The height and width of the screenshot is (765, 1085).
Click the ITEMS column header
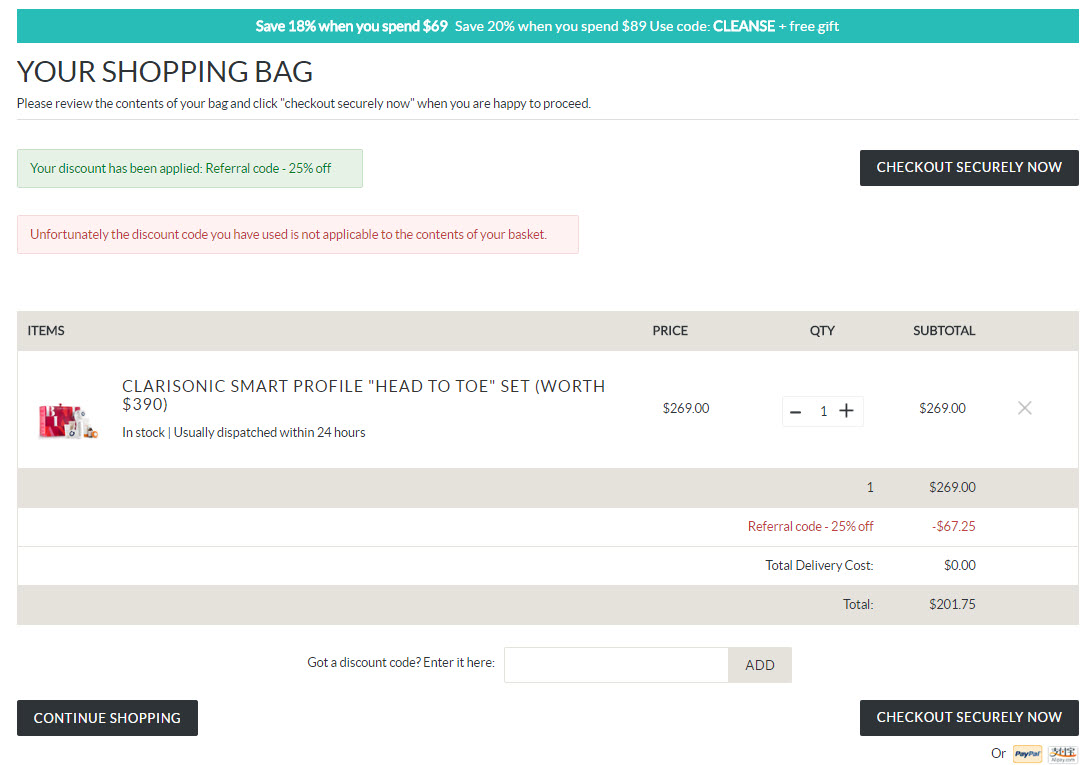tap(46, 331)
